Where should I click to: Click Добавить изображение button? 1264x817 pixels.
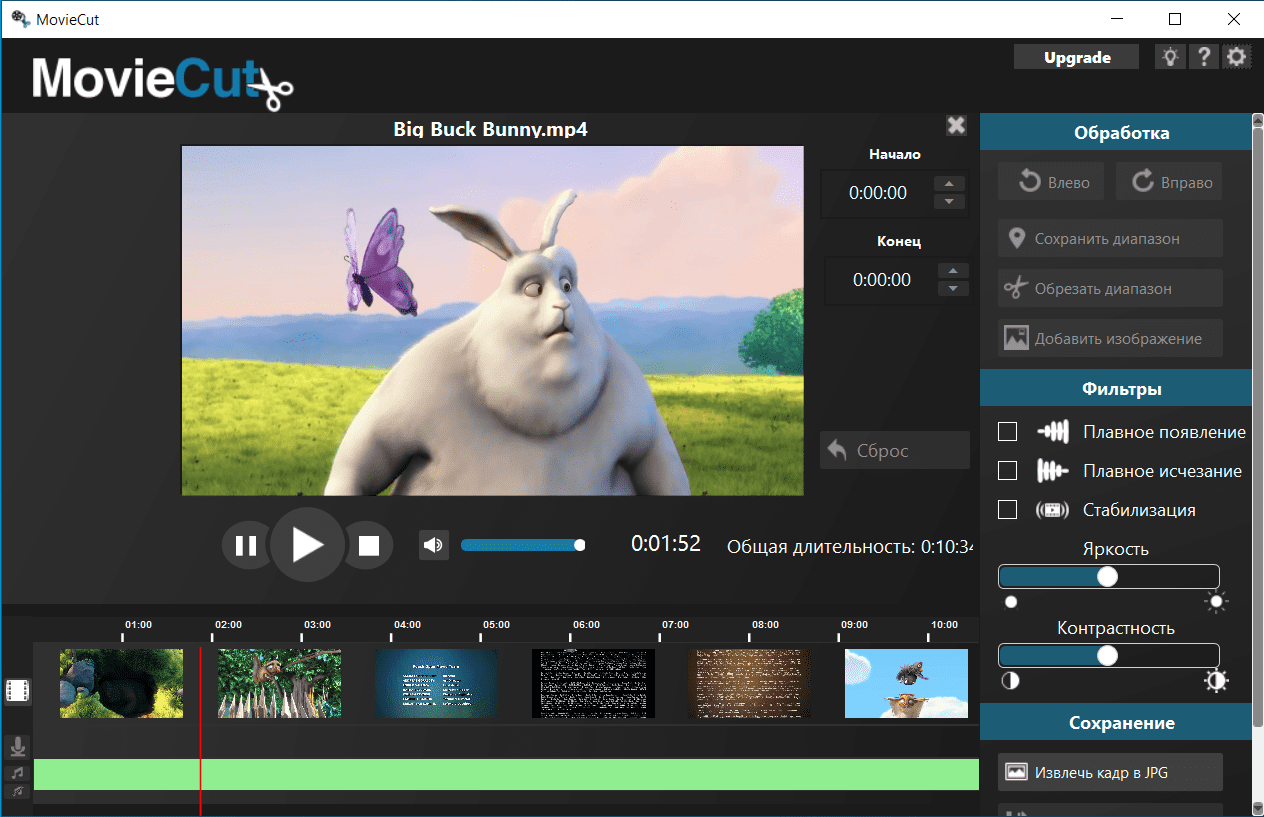click(x=1110, y=338)
